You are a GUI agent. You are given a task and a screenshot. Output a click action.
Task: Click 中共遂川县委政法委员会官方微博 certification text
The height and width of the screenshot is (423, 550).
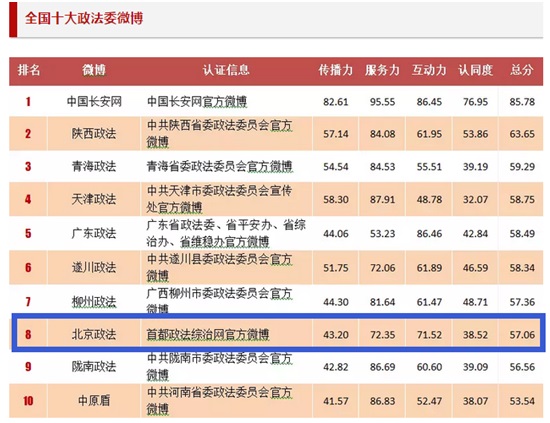point(219,268)
